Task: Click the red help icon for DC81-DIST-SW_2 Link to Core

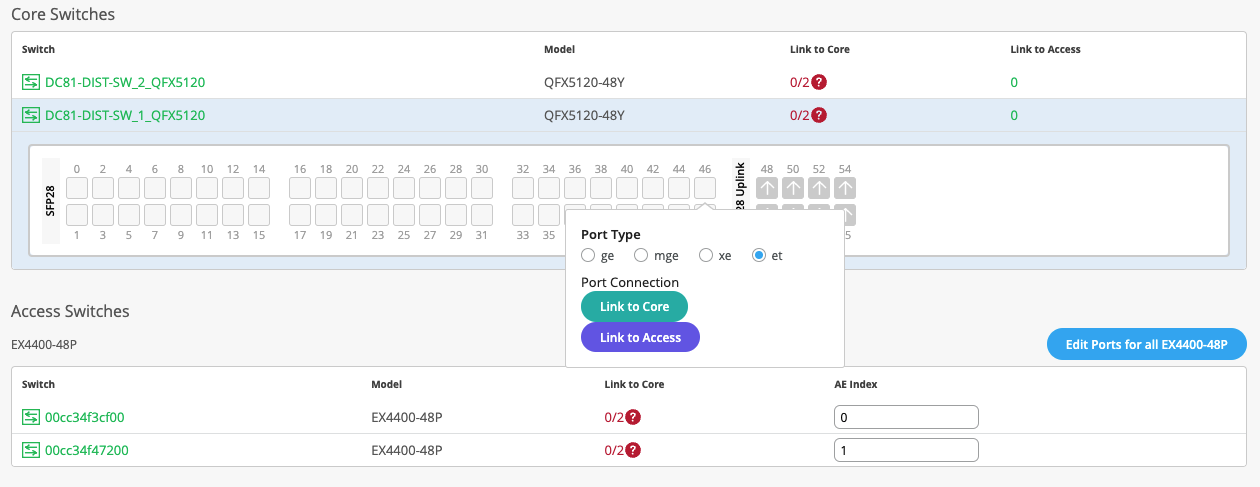Action: point(819,82)
